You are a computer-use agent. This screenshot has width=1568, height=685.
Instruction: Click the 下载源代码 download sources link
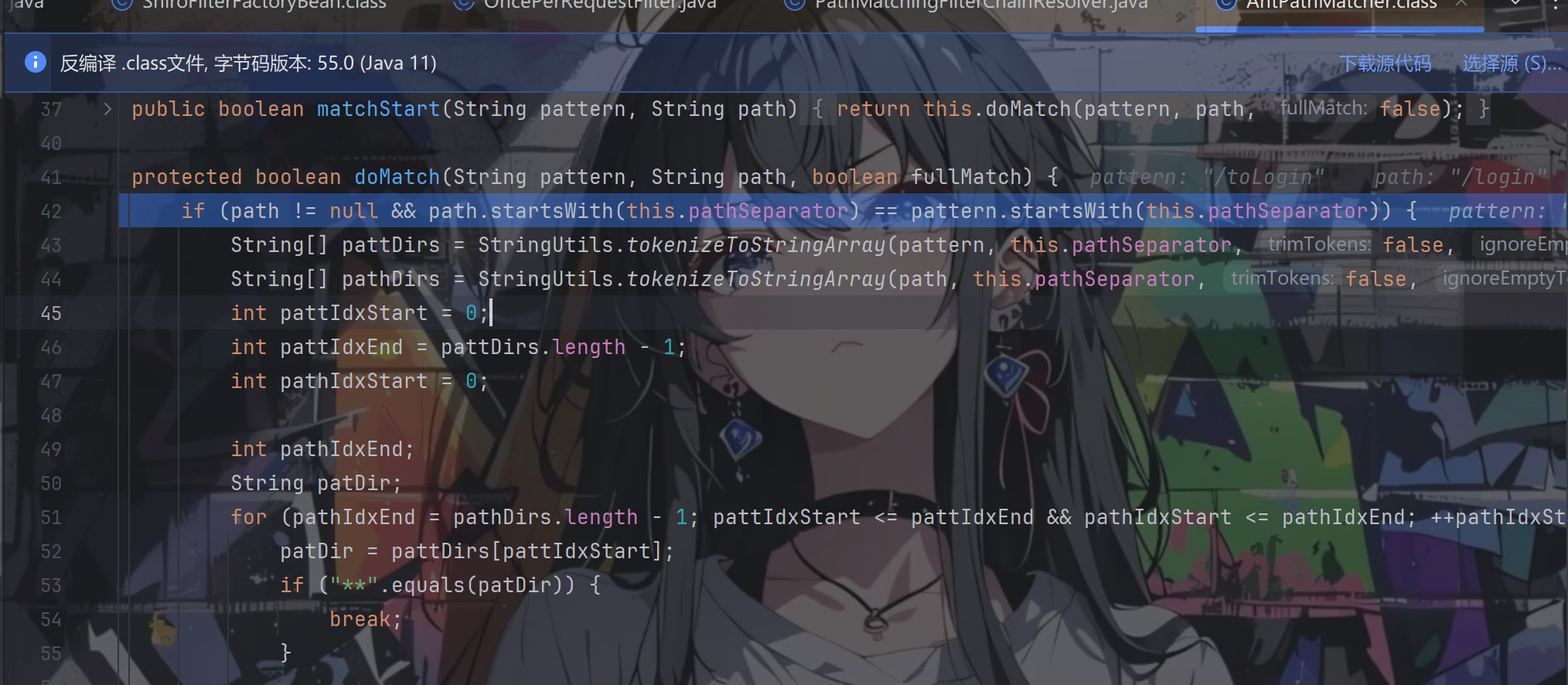pos(1385,63)
